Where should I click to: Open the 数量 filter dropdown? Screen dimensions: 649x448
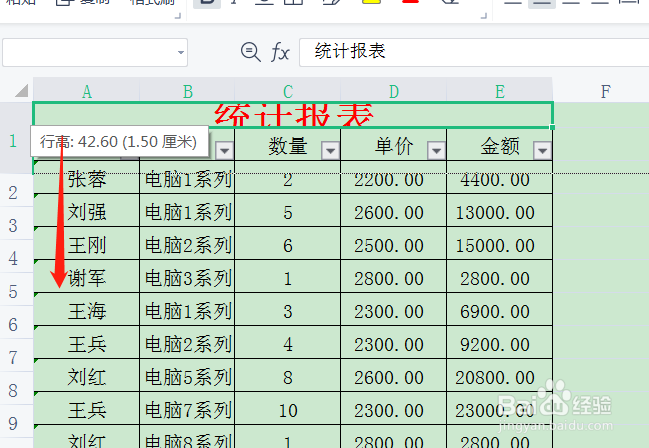coord(330,150)
